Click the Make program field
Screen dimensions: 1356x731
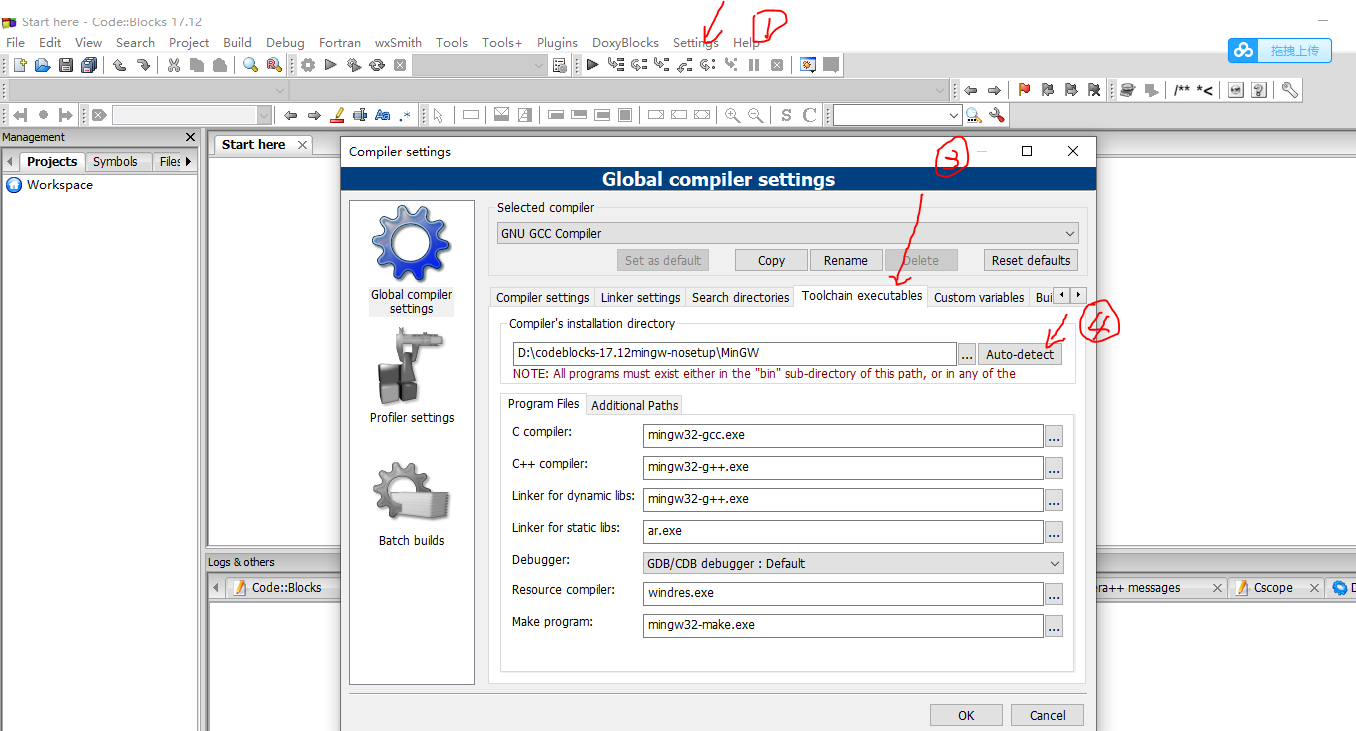[x=843, y=625]
